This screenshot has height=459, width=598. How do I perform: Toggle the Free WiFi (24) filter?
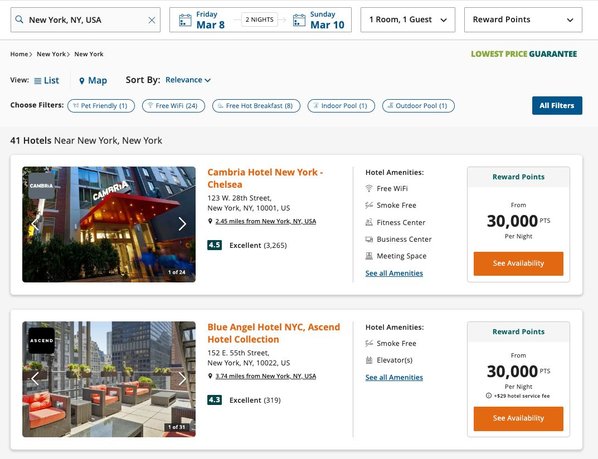point(174,106)
